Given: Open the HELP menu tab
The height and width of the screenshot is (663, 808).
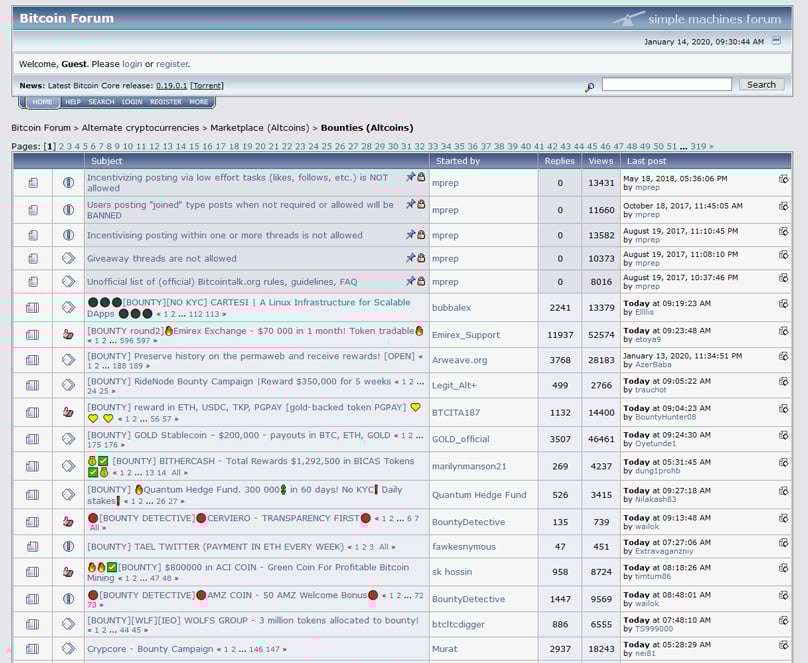Looking at the screenshot, I should 72,102.
